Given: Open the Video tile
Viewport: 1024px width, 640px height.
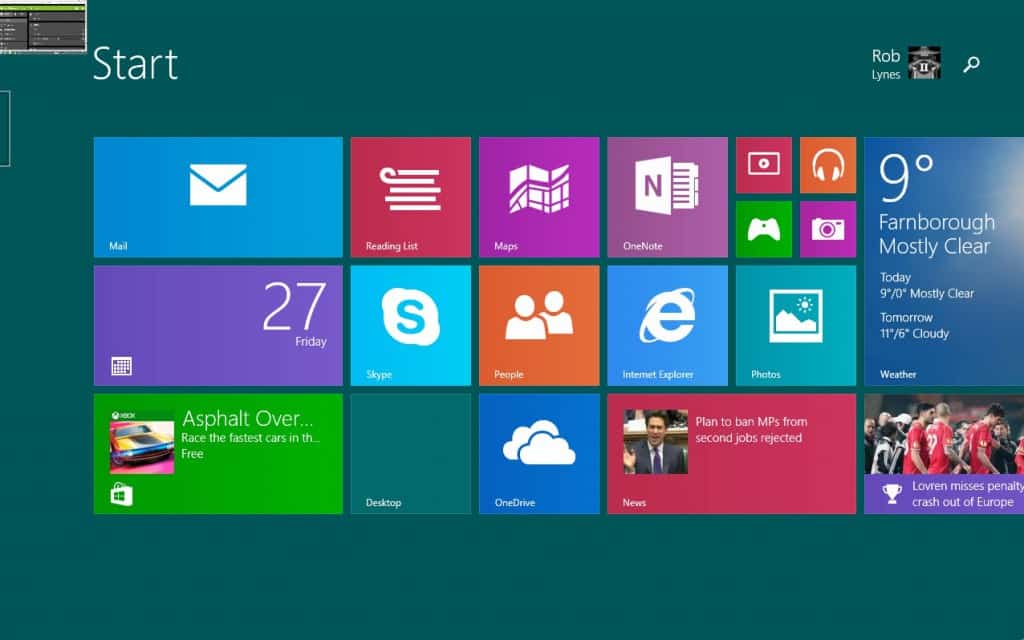Looking at the screenshot, I should click(x=764, y=165).
